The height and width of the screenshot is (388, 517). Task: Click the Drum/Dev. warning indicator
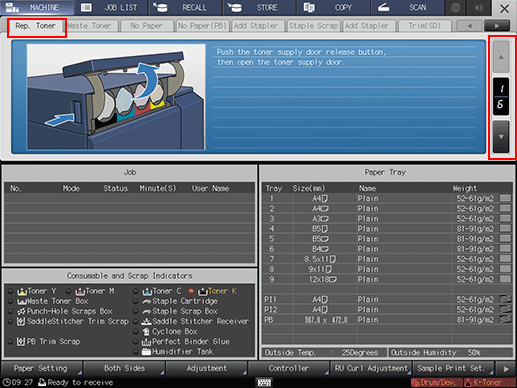(x=437, y=382)
